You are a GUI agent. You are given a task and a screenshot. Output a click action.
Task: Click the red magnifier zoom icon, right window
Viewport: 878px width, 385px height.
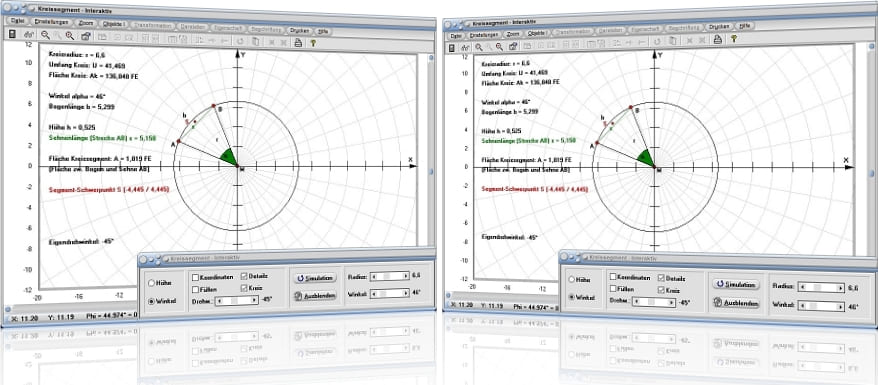coord(499,46)
